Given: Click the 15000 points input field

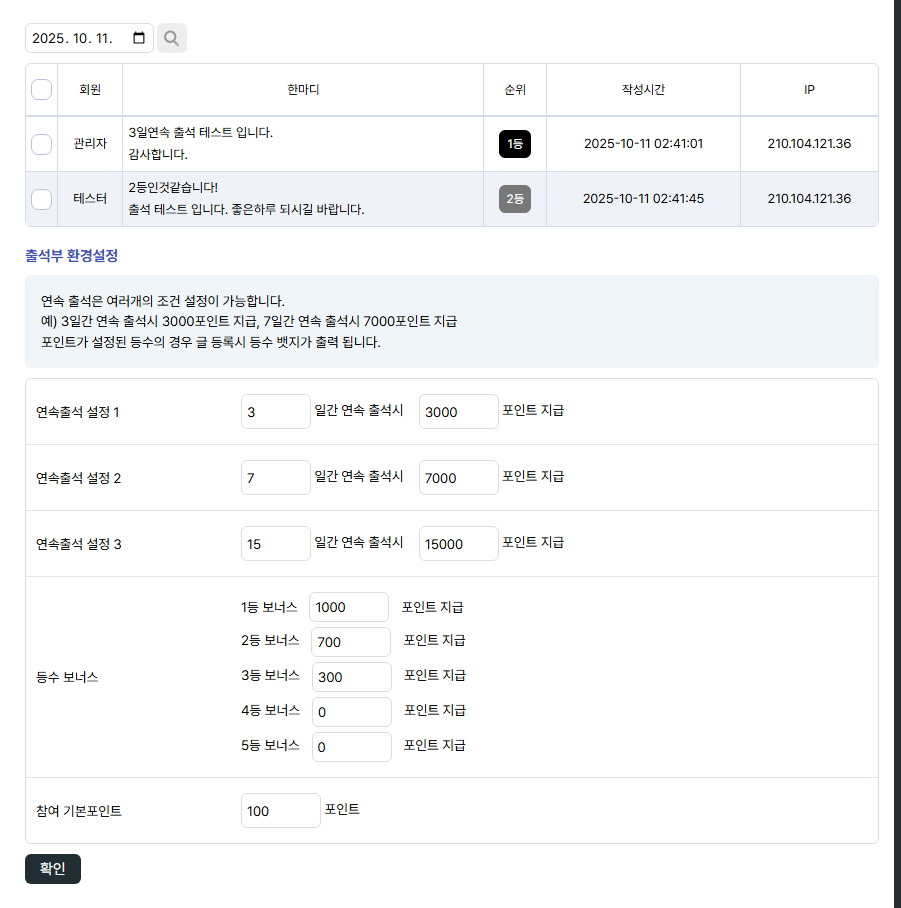Looking at the screenshot, I should point(458,543).
